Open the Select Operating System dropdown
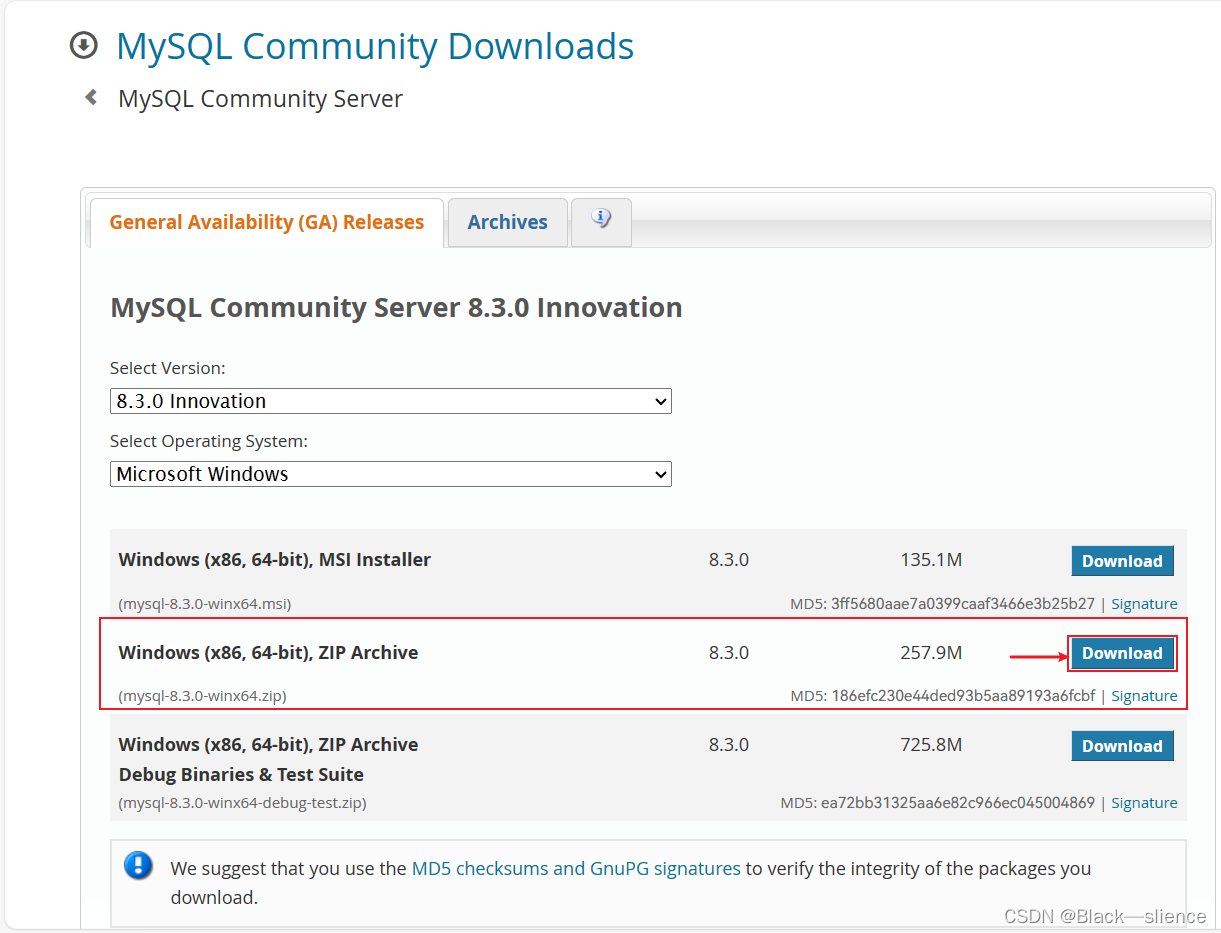 pos(391,474)
